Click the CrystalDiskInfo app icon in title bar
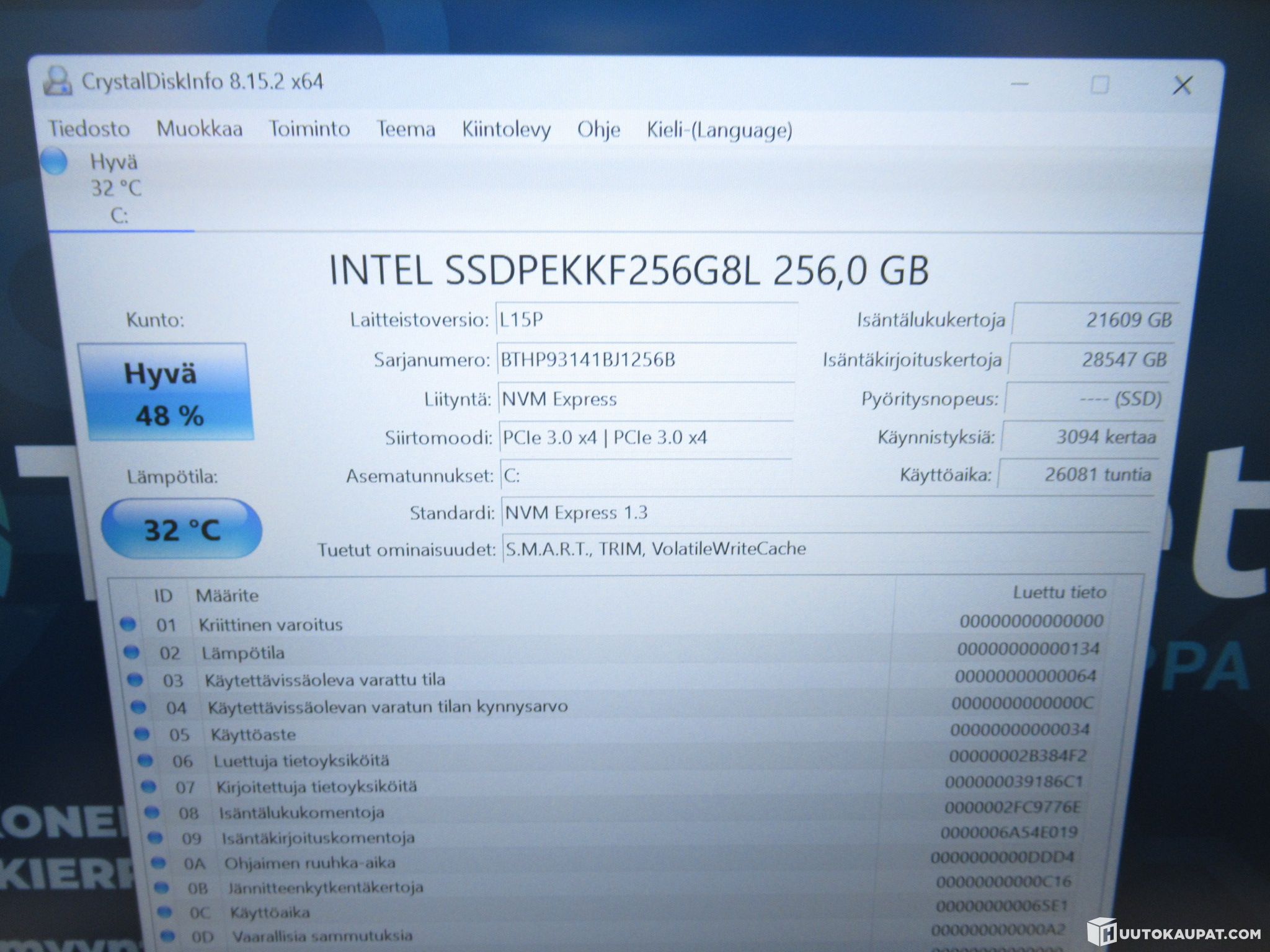This screenshot has width=1270, height=952. [x=58, y=81]
